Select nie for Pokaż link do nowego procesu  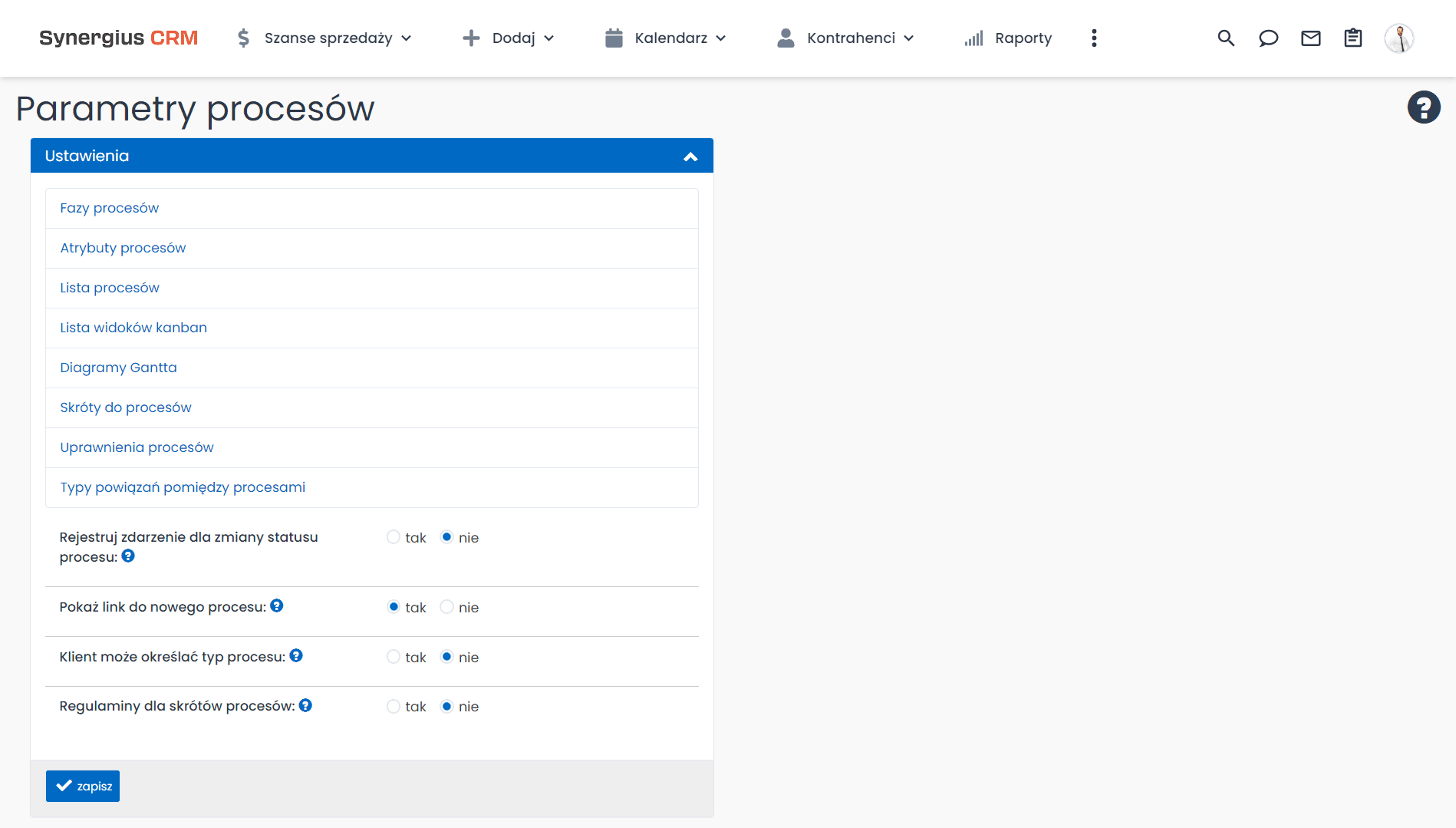click(x=446, y=606)
